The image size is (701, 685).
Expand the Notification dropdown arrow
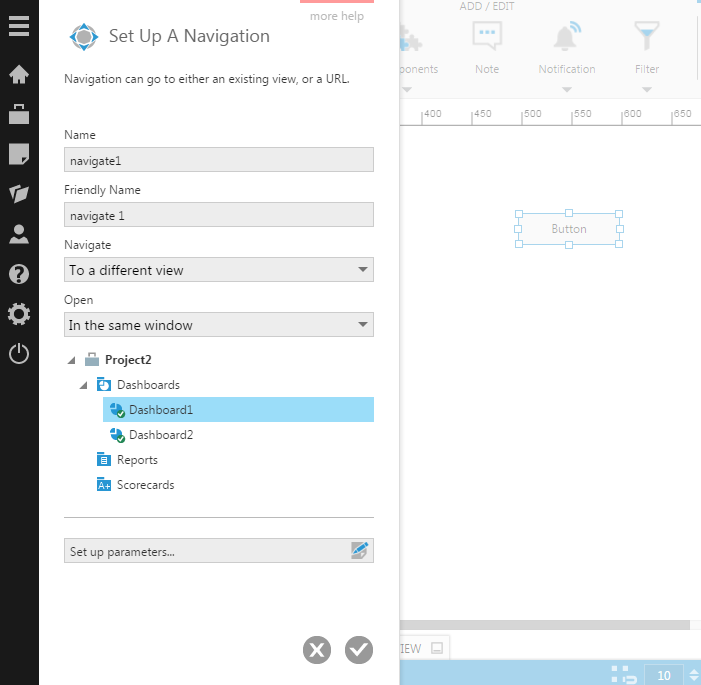pos(567,90)
